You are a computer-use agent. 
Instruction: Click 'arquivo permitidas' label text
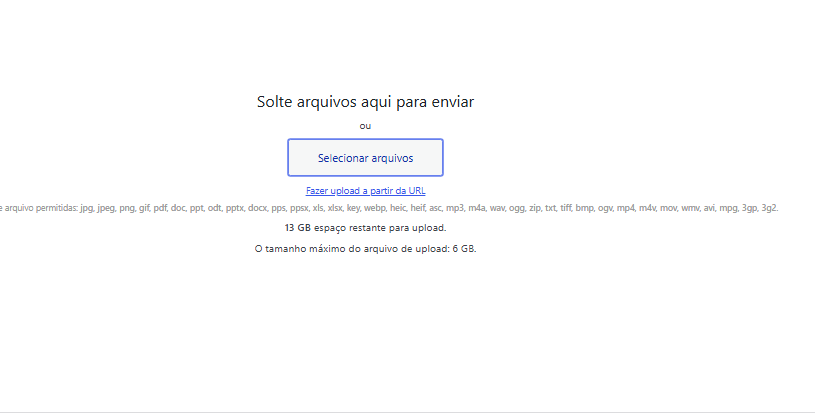tap(42, 208)
